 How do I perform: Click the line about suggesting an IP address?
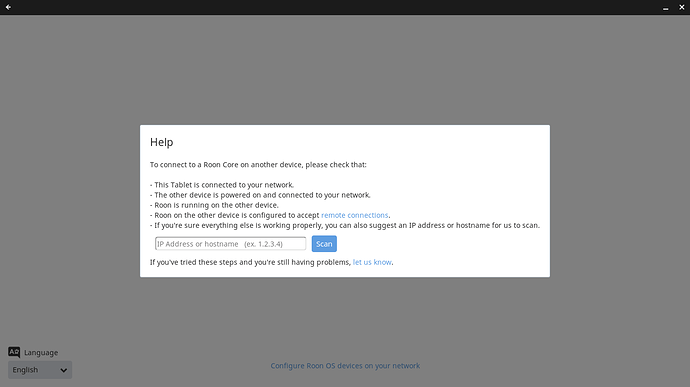(345, 225)
